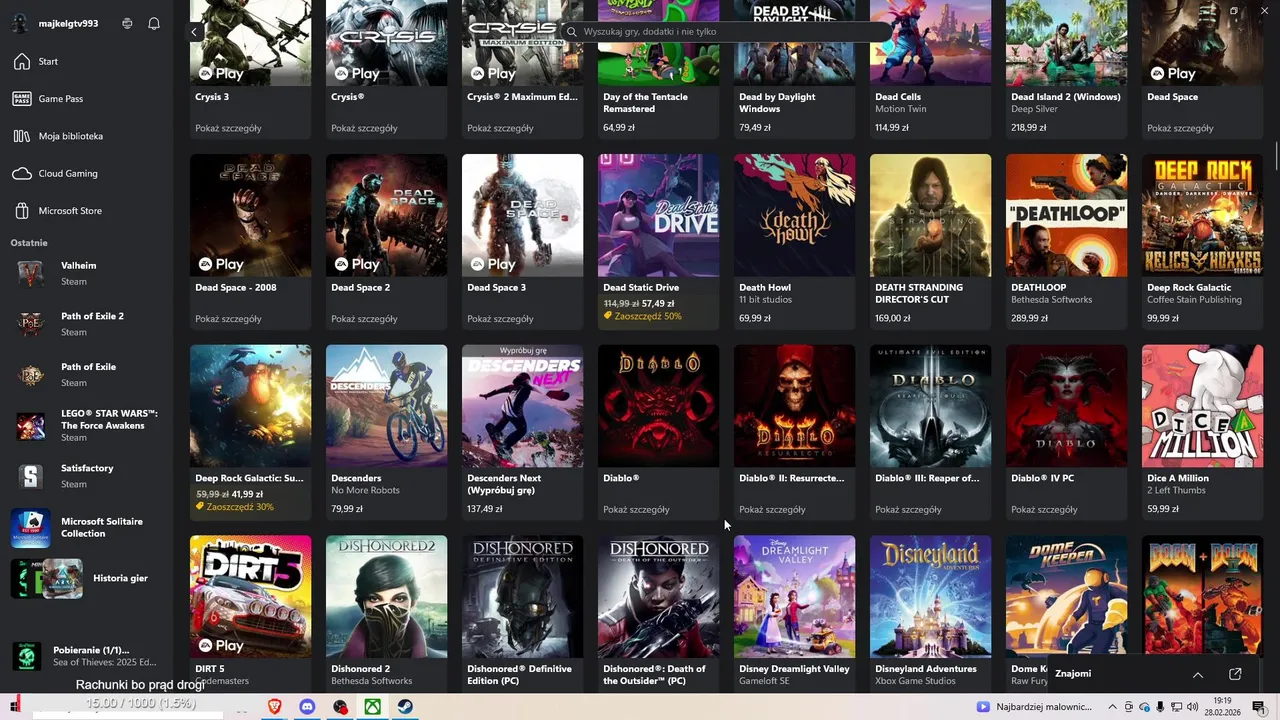Open Microsoft Solitaire Collection
Viewport: 1280px width, 720px height.
point(86,527)
